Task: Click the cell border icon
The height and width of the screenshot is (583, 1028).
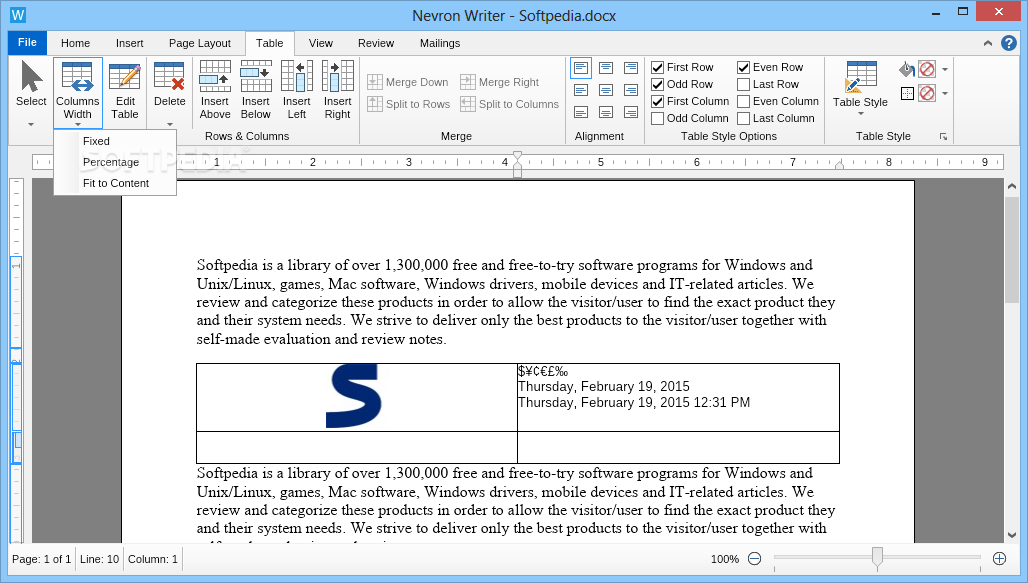Action: [x=907, y=94]
